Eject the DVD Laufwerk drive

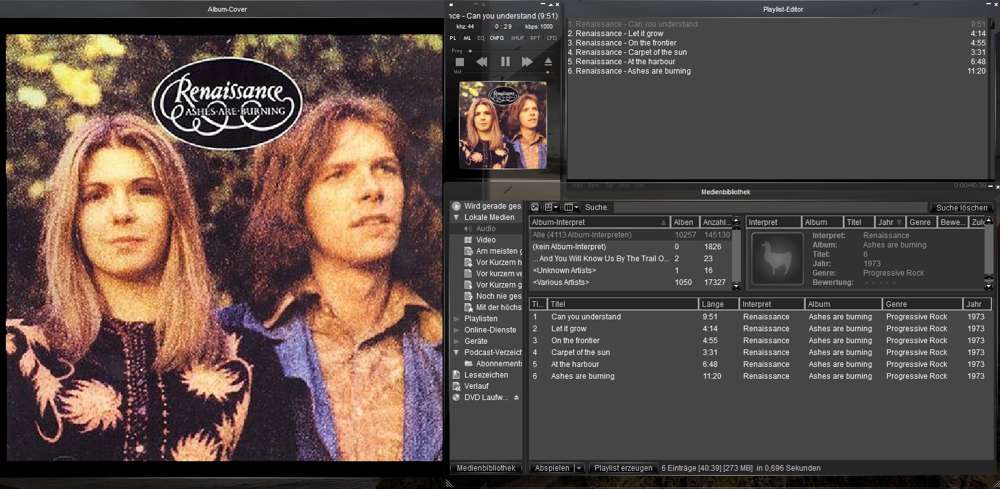(517, 398)
